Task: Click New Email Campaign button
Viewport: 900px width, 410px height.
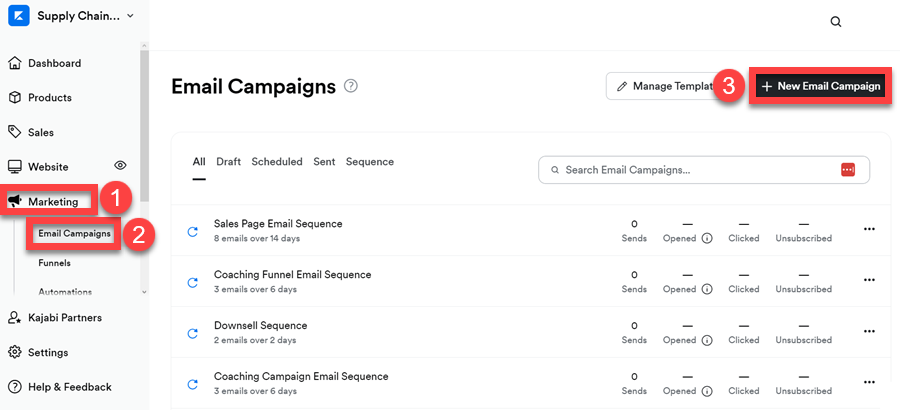Action: (x=820, y=87)
